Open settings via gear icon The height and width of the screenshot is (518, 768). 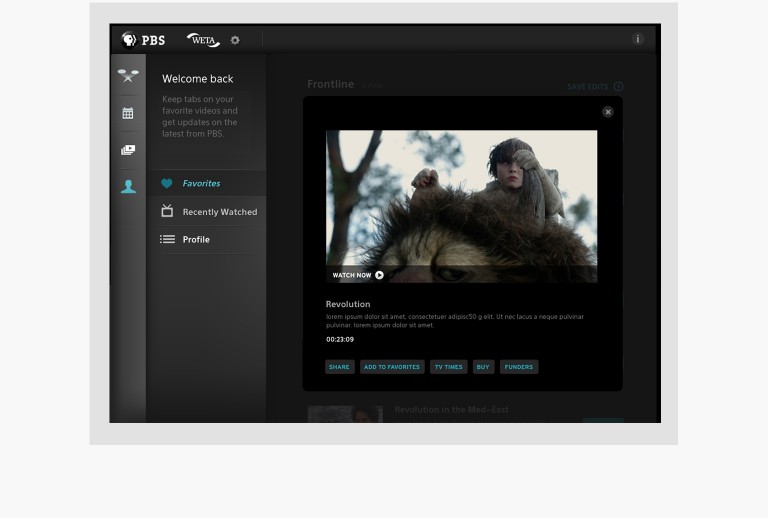235,40
